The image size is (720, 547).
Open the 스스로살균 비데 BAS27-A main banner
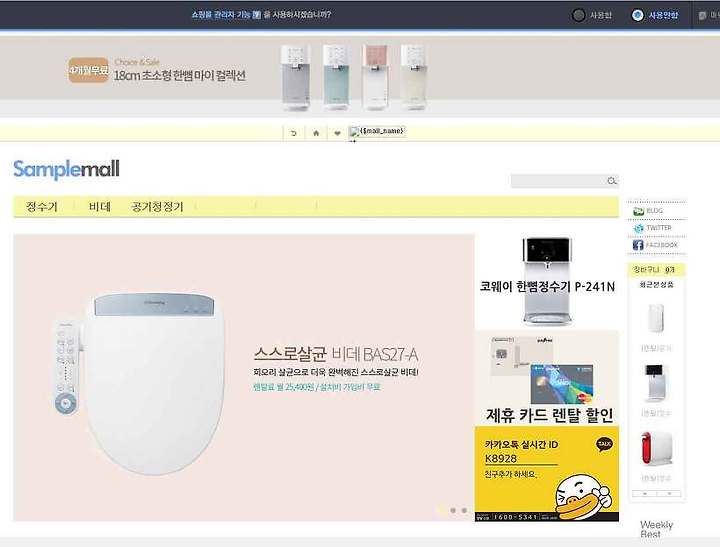coord(243,378)
